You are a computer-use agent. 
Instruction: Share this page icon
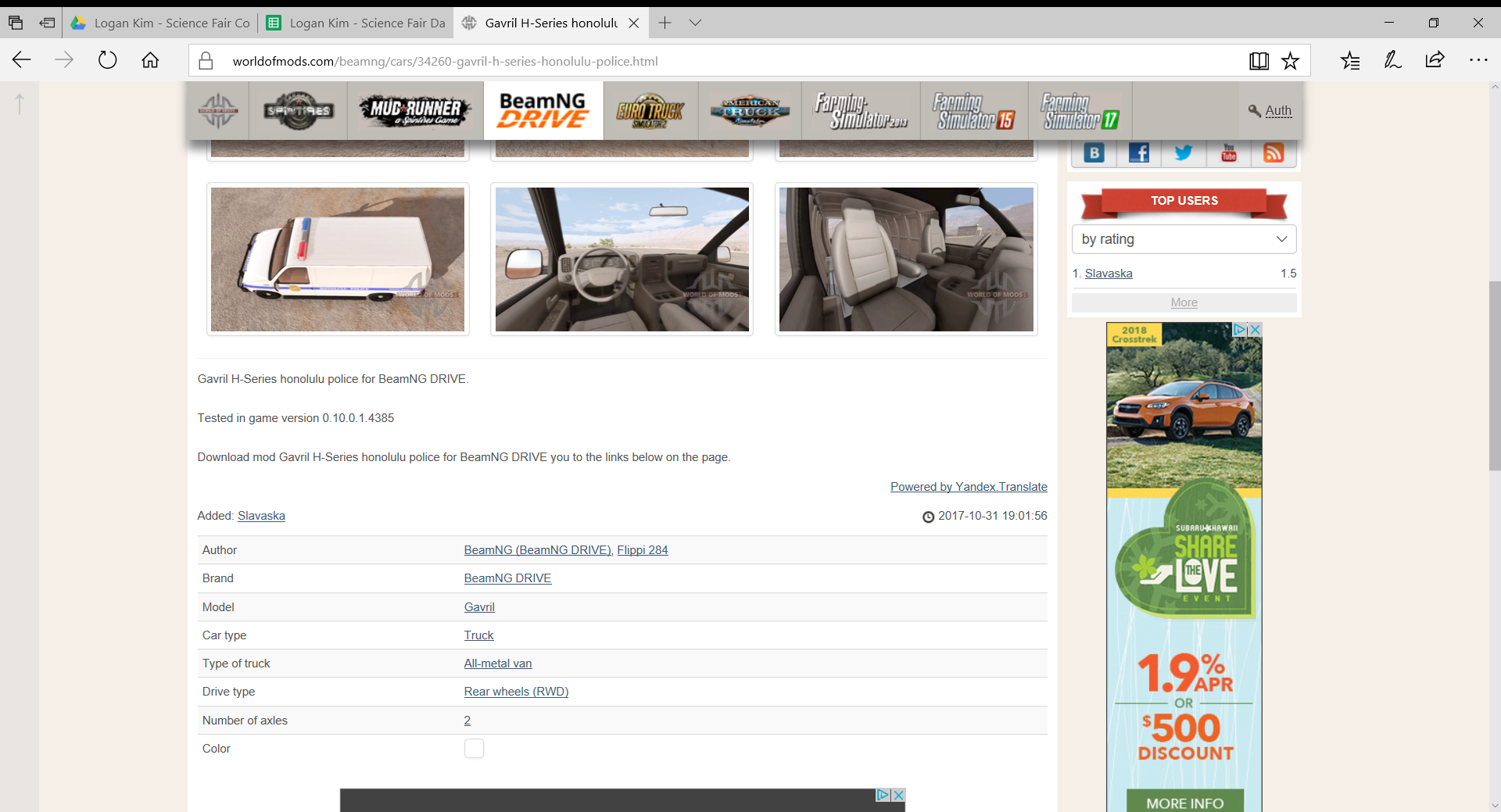[1435, 60]
